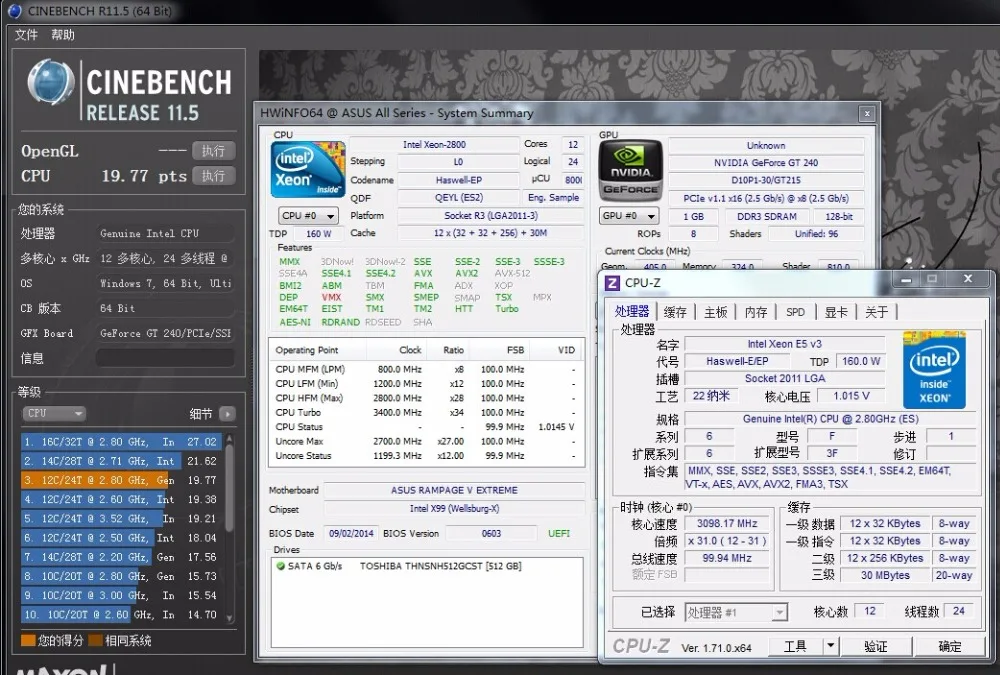
Task: Select ranking row 12C/24T @ 2.50 GHz
Action: pyautogui.click(x=121, y=537)
